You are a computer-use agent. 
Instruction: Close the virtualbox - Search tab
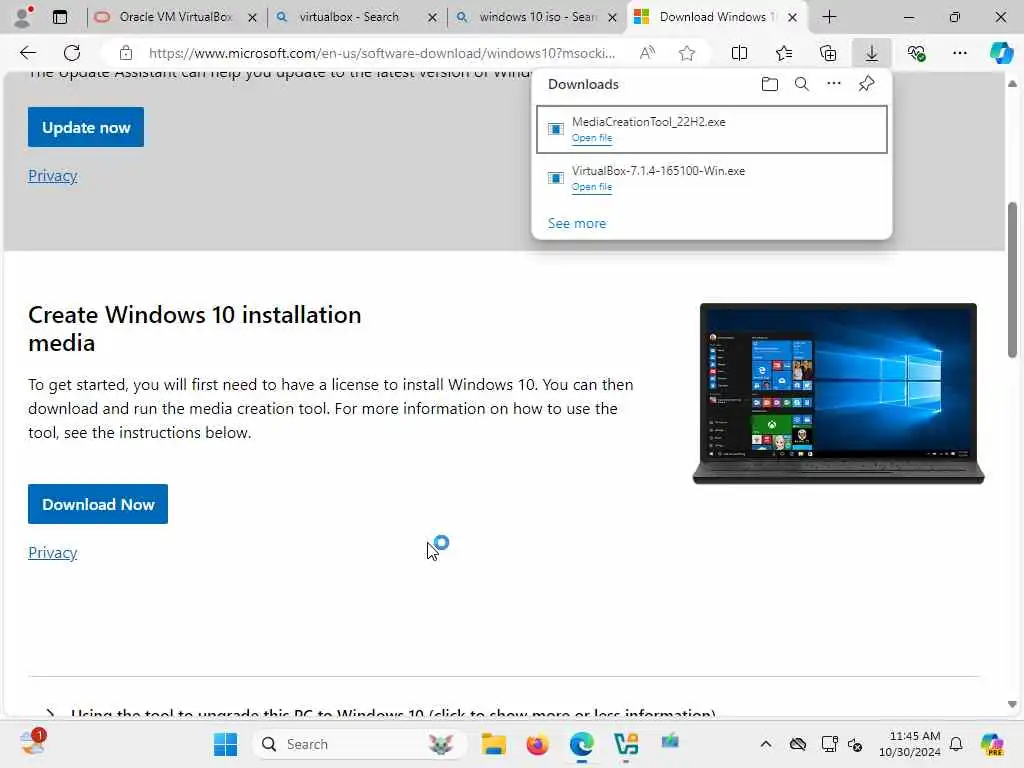pos(432,18)
